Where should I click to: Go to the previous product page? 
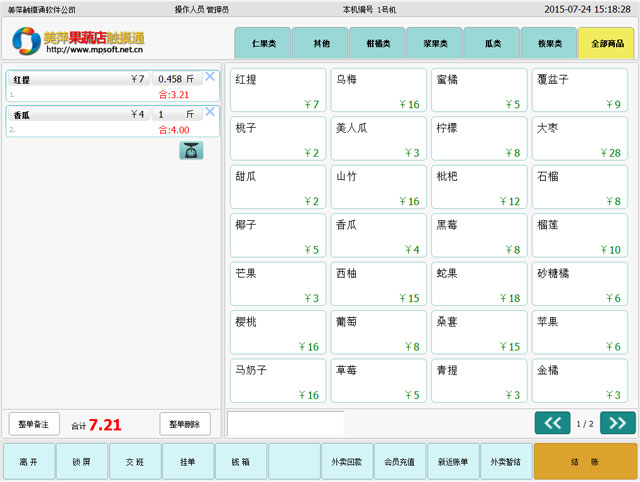tap(552, 423)
